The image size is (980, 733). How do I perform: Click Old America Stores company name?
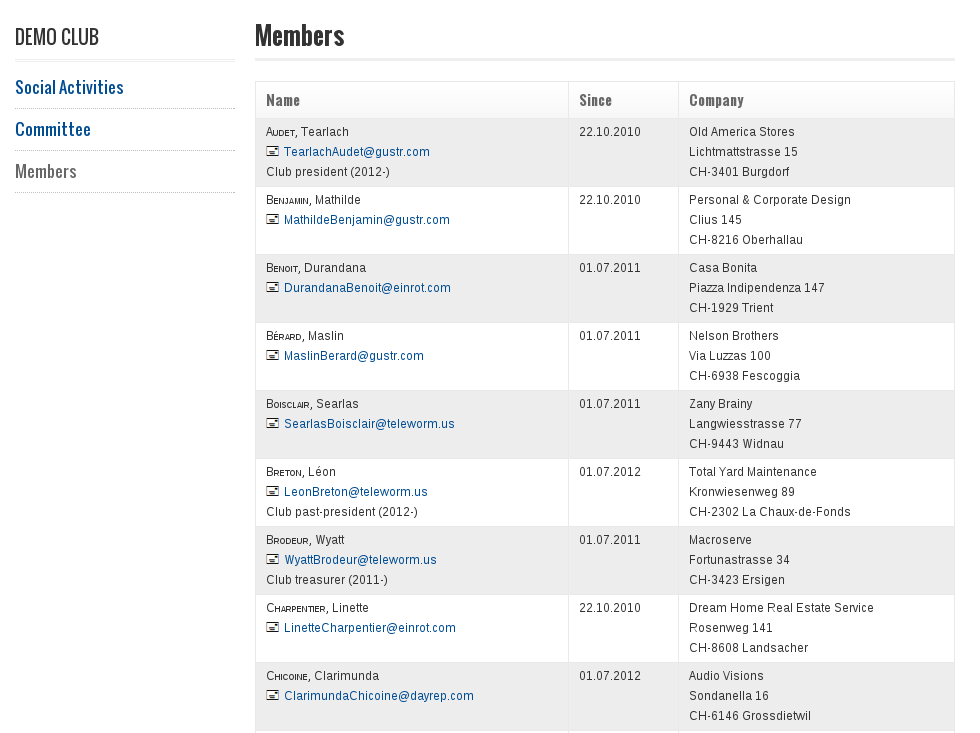point(742,132)
